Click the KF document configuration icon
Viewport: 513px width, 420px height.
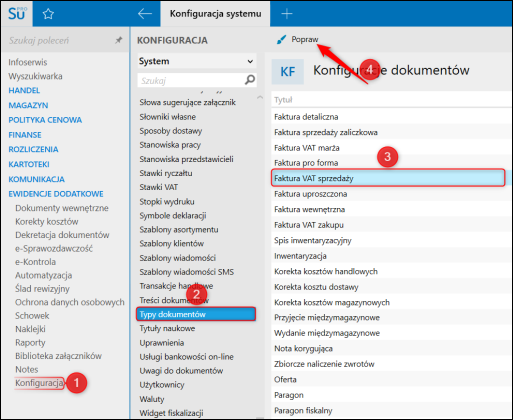[x=288, y=72]
